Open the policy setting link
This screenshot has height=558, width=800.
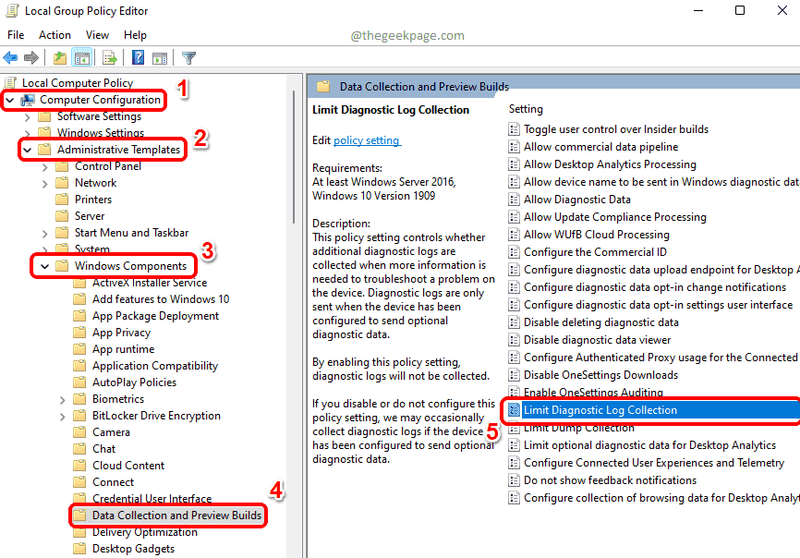(x=367, y=140)
